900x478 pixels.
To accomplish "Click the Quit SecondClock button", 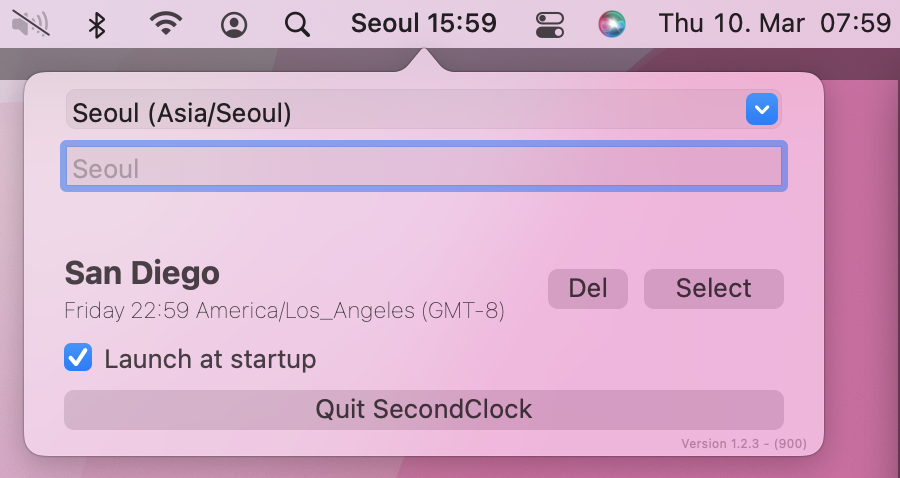I will (x=424, y=410).
